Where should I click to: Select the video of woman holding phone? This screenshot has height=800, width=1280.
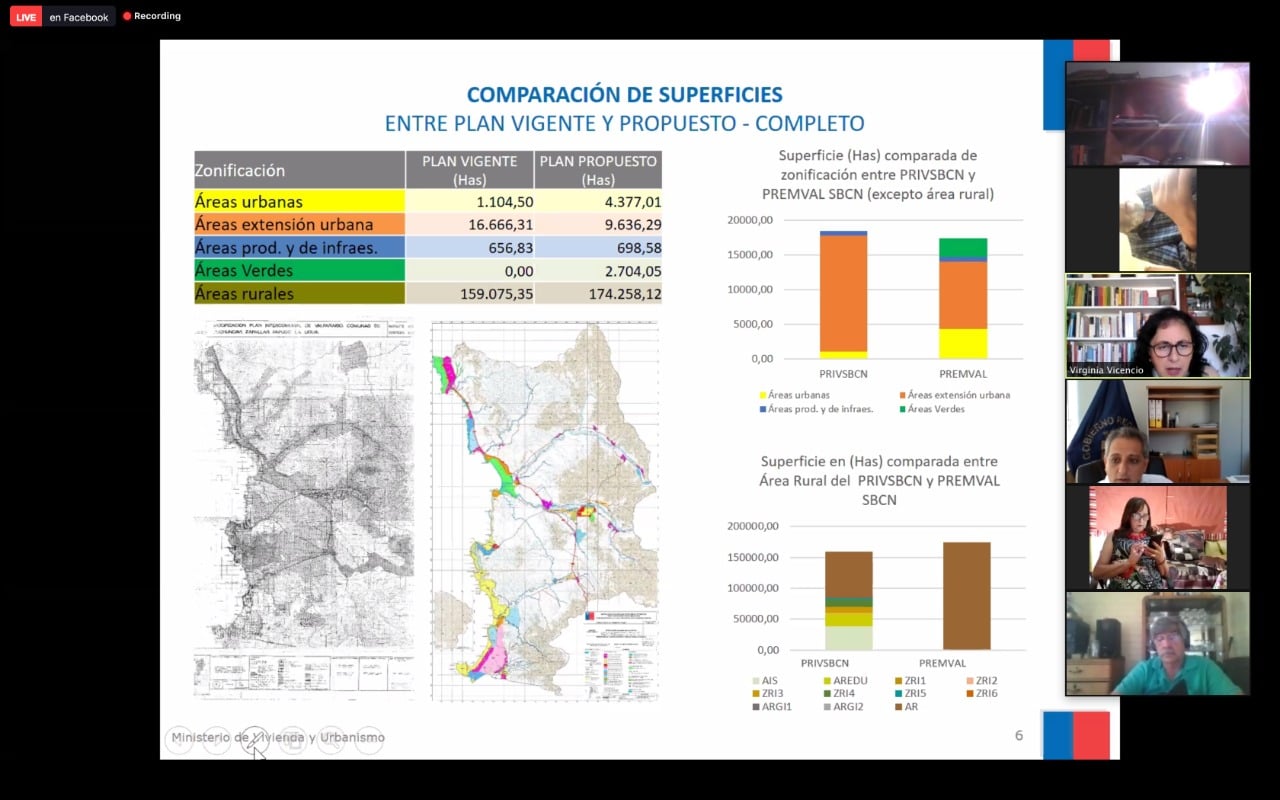pyautogui.click(x=1158, y=538)
